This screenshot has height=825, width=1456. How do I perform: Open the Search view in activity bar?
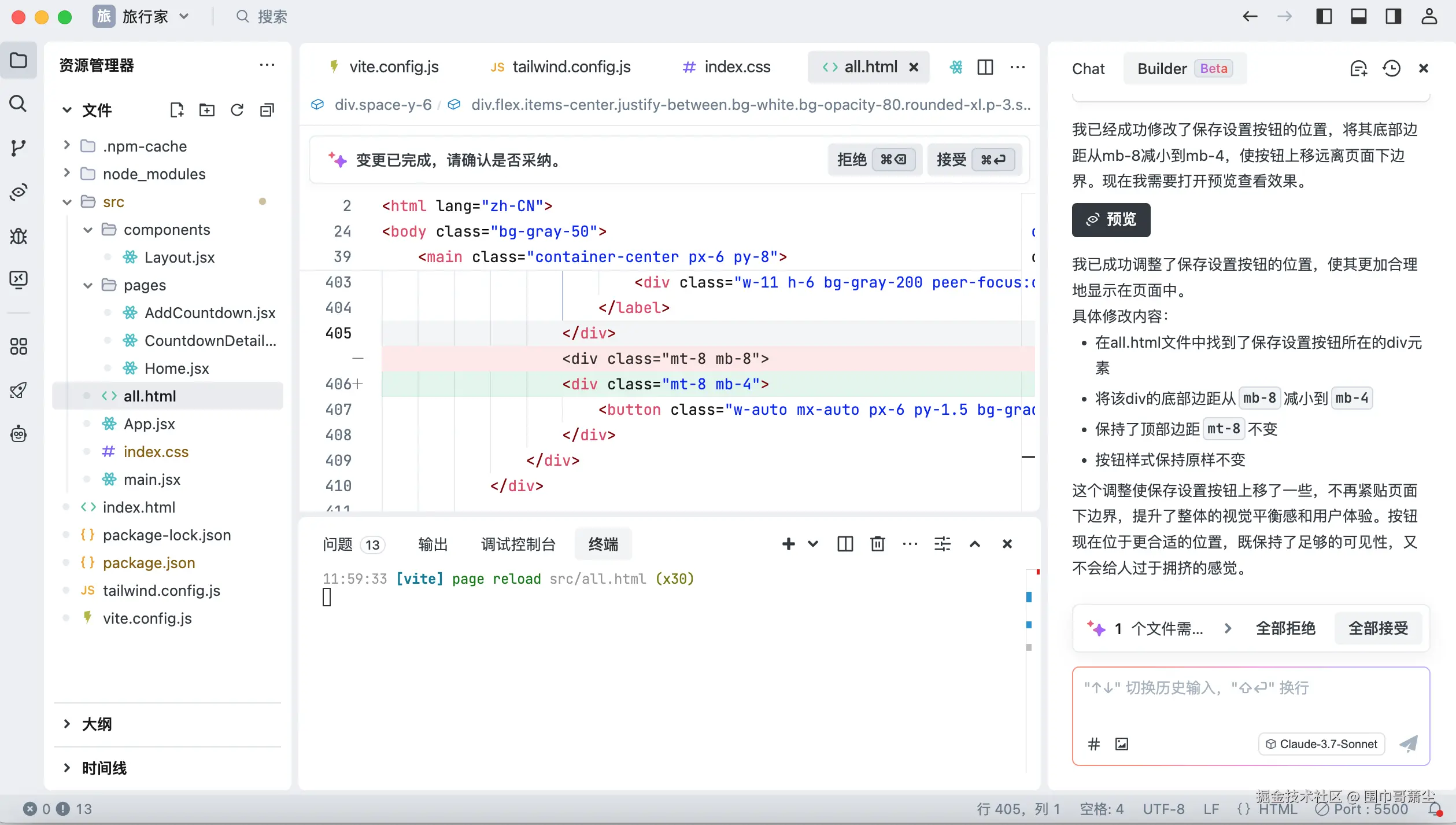pos(19,104)
